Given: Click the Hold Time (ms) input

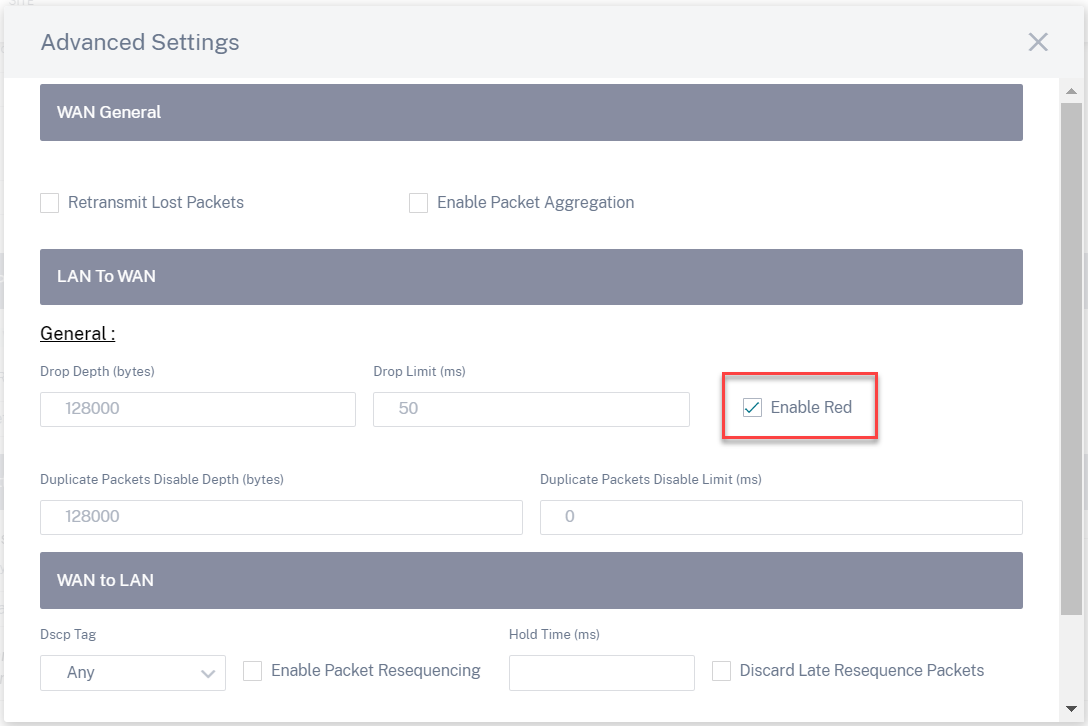Looking at the screenshot, I should (x=602, y=673).
